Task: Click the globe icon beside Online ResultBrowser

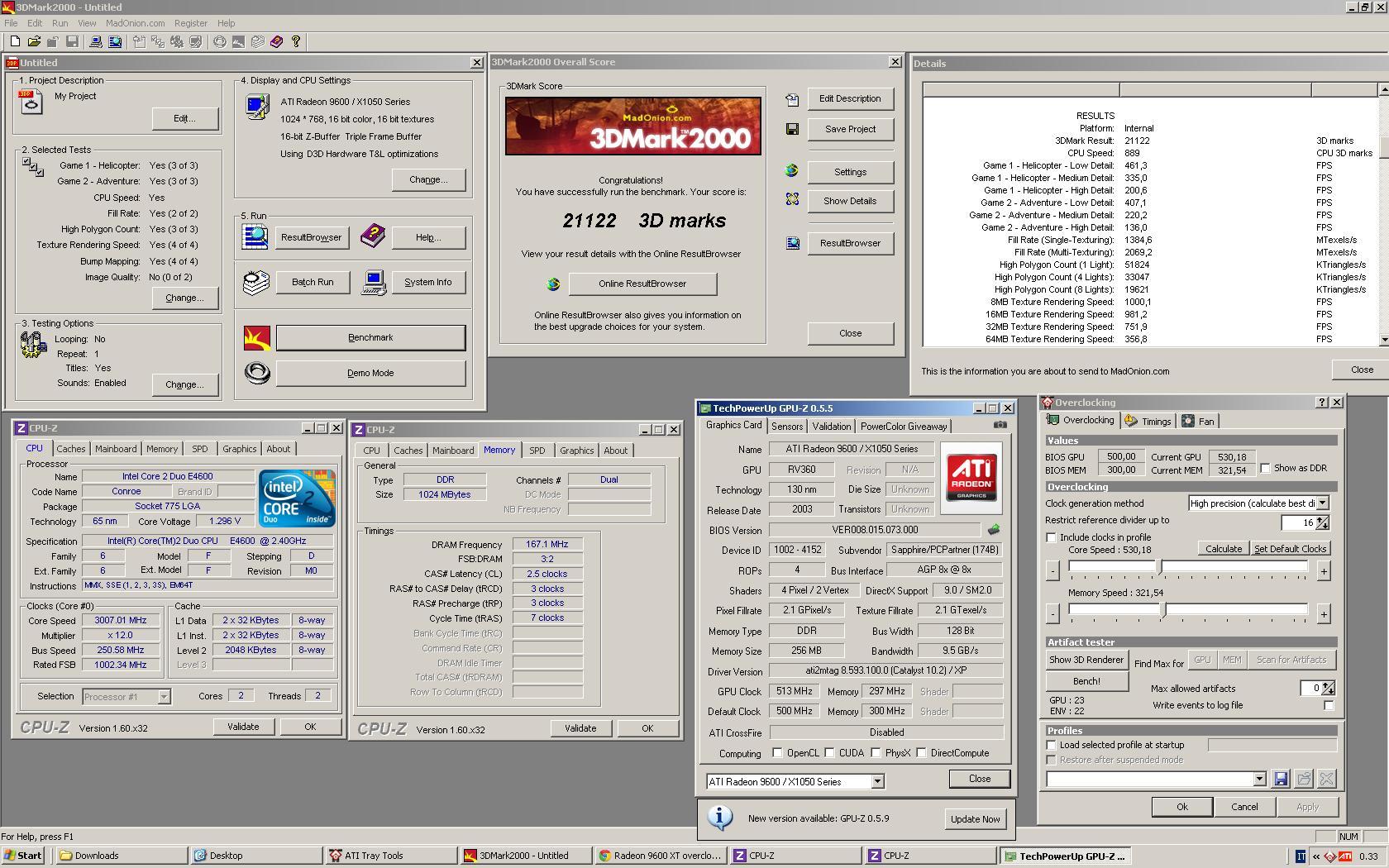Action: tap(553, 284)
